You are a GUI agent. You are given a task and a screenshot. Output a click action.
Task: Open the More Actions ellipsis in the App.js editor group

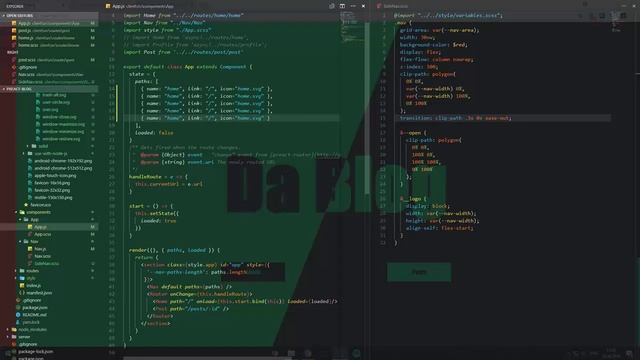[x=353, y=6]
